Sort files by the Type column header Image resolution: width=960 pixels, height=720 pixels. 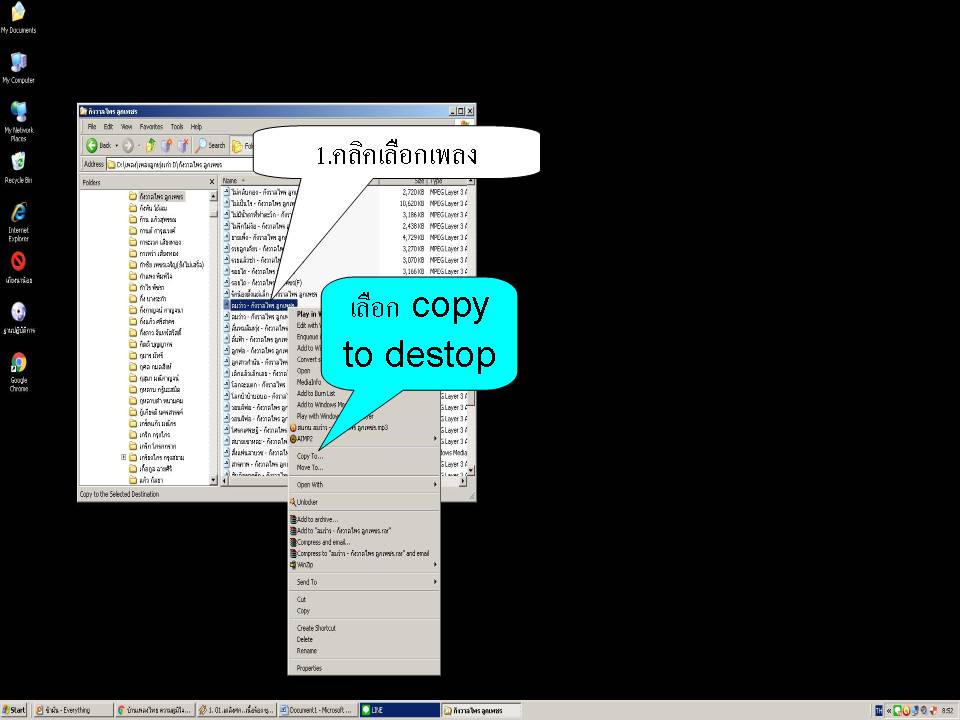[448, 181]
